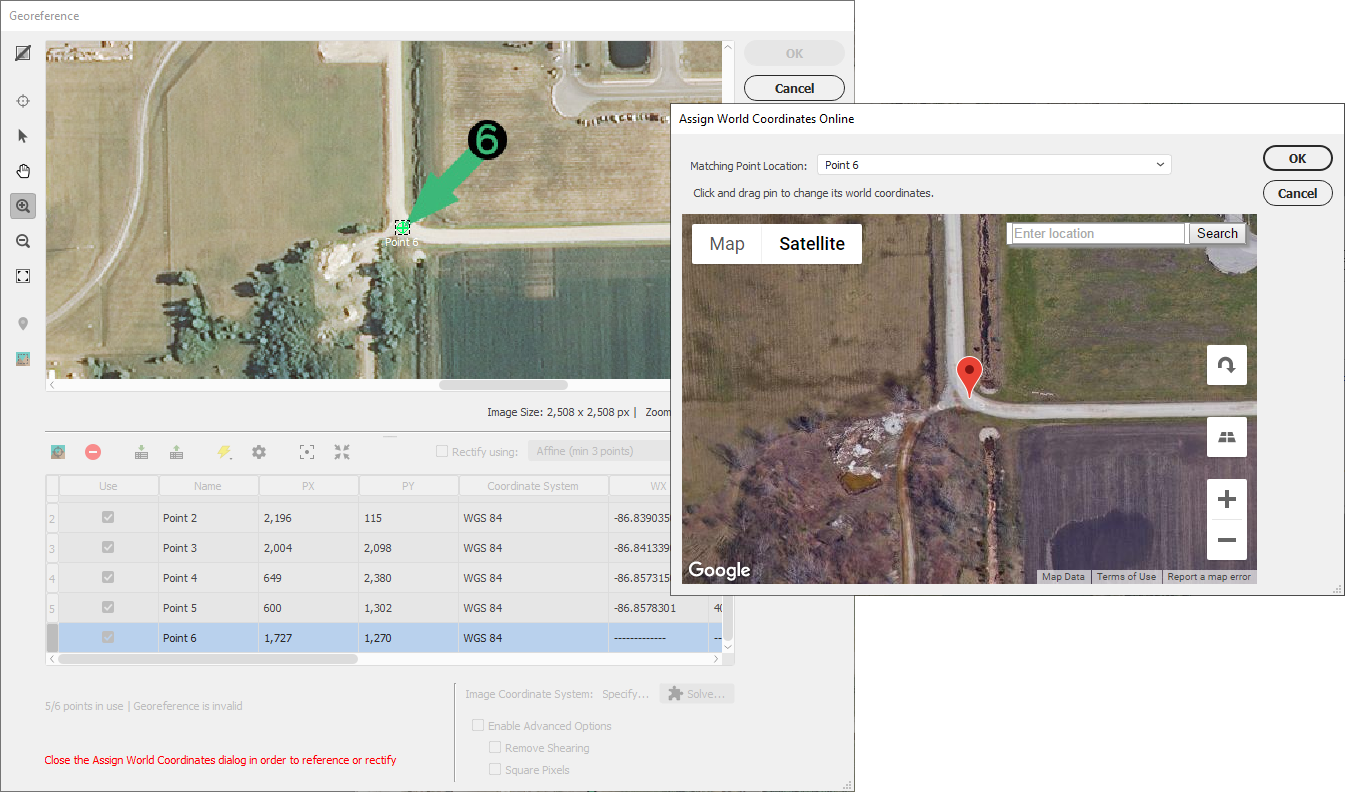Screen dimensions: 1345x792
Task: Select the zoom out magnifier tool
Action: tap(23, 241)
